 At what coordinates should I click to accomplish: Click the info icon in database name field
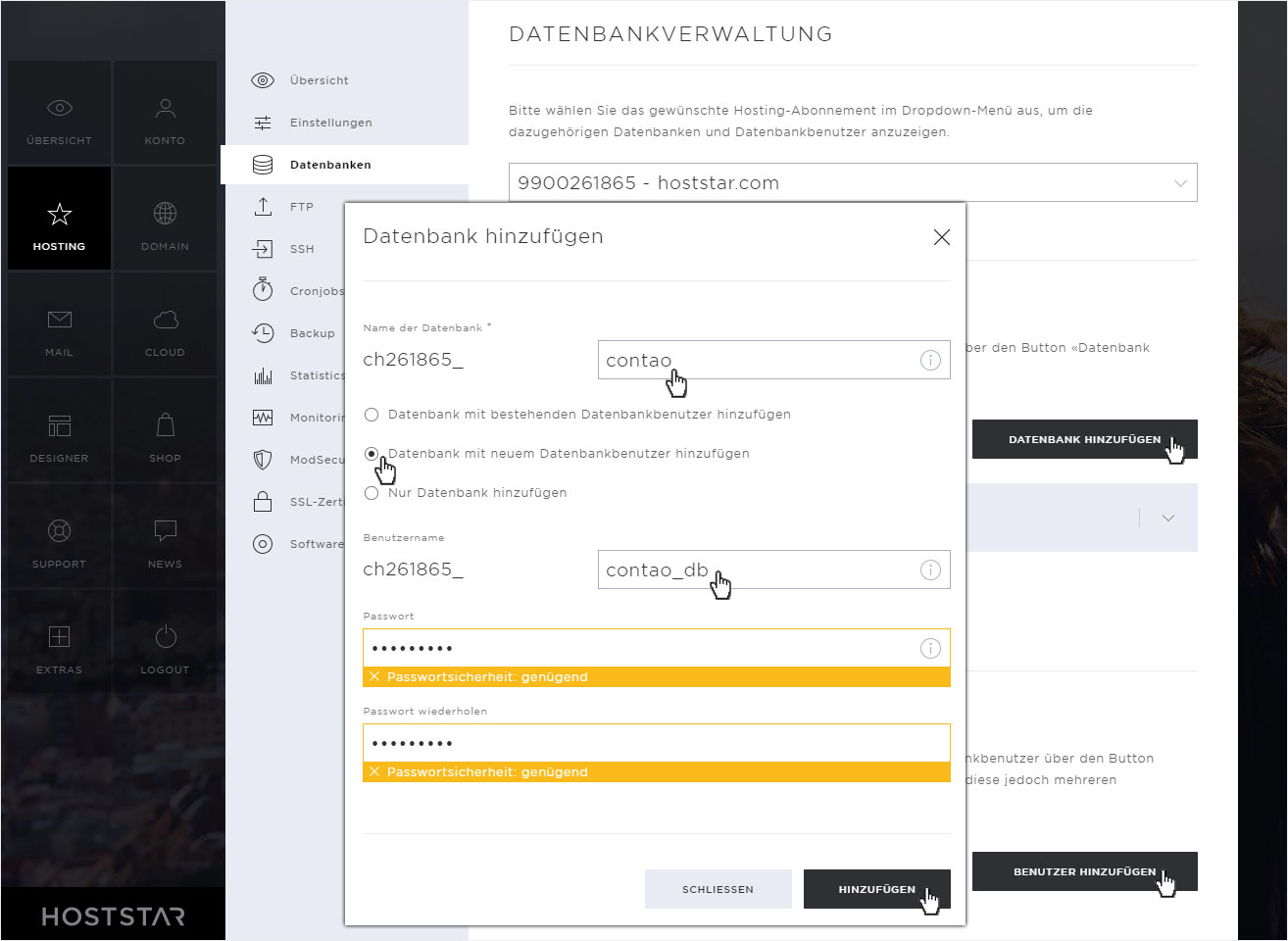930,360
